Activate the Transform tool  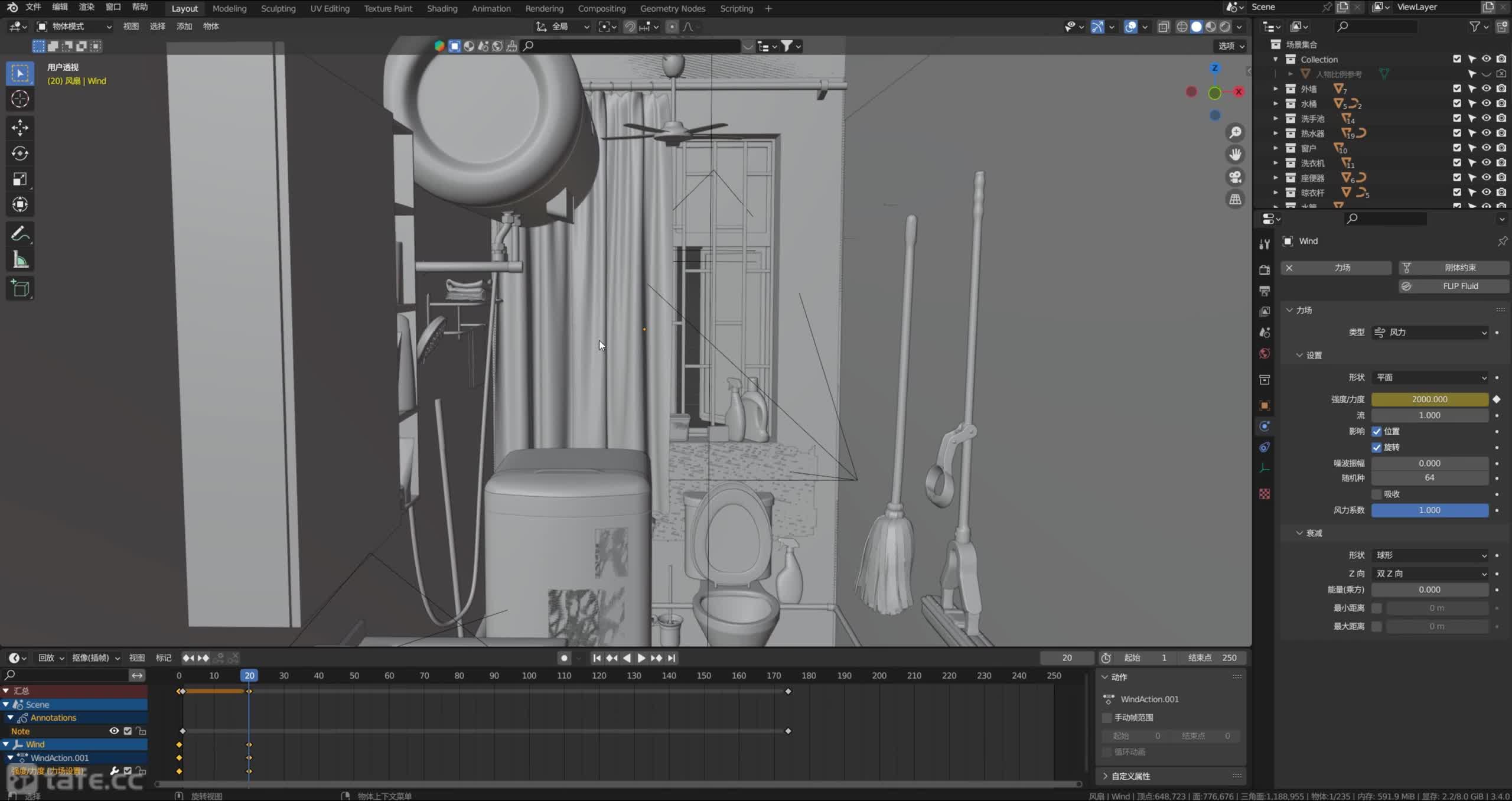click(20, 204)
